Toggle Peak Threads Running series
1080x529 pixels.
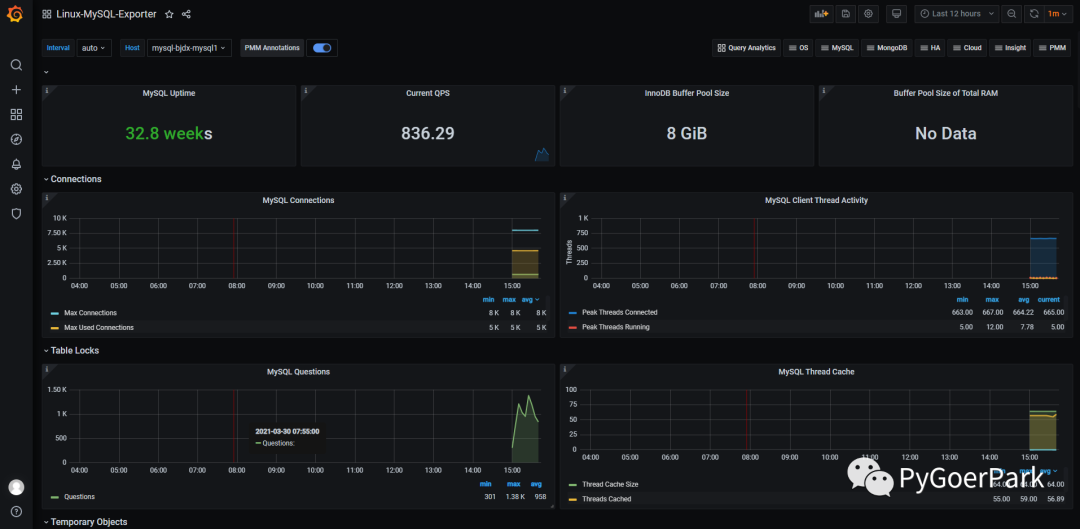[615, 326]
